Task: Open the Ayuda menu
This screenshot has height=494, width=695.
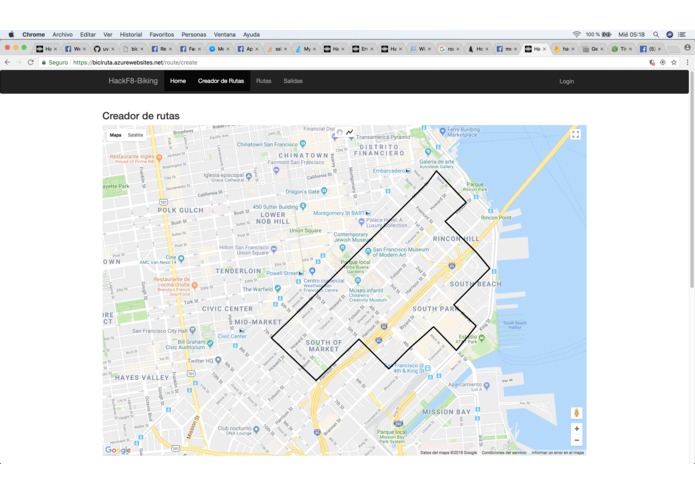Action: (x=251, y=35)
